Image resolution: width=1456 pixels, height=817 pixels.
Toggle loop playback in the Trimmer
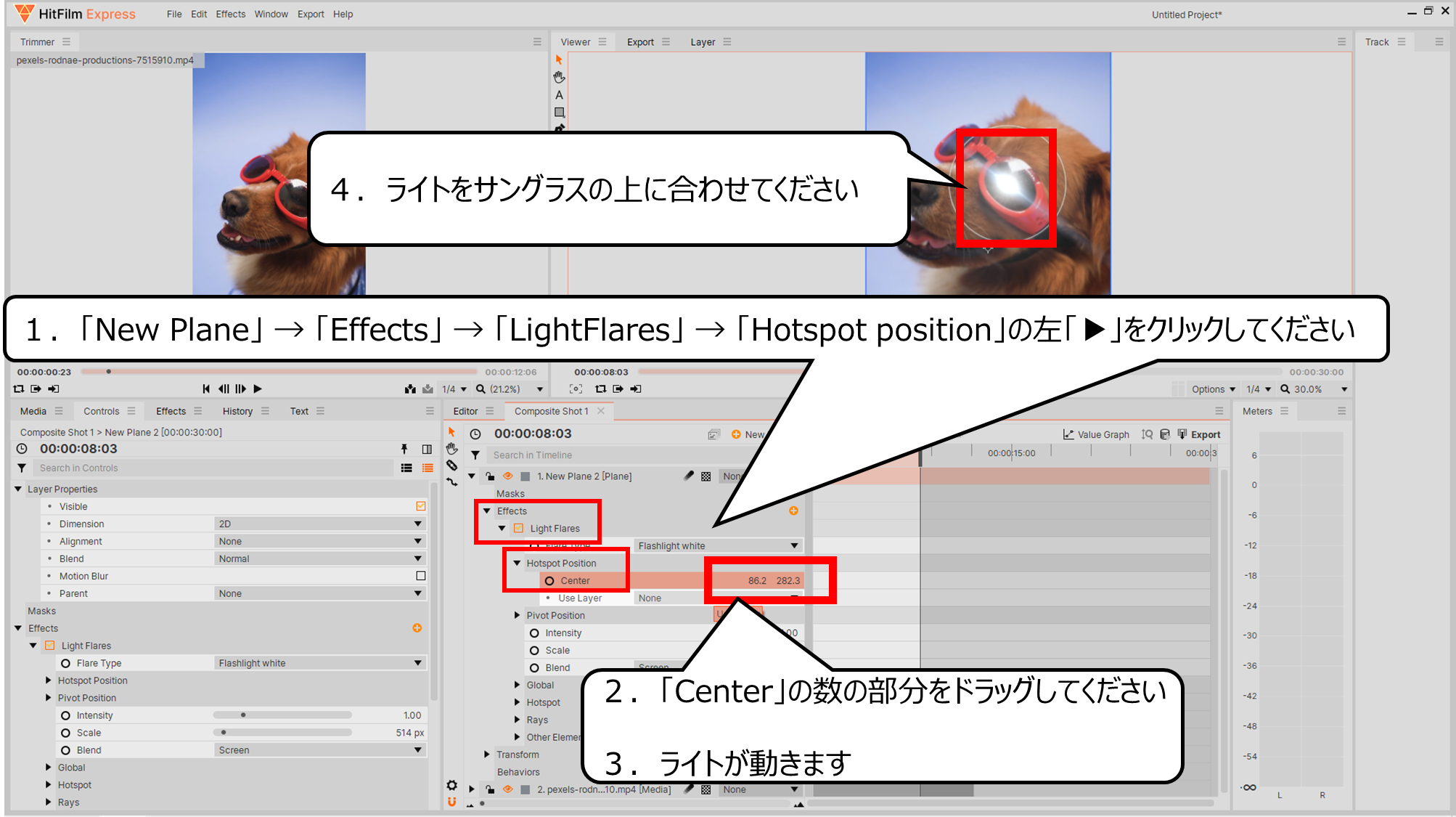[x=19, y=389]
